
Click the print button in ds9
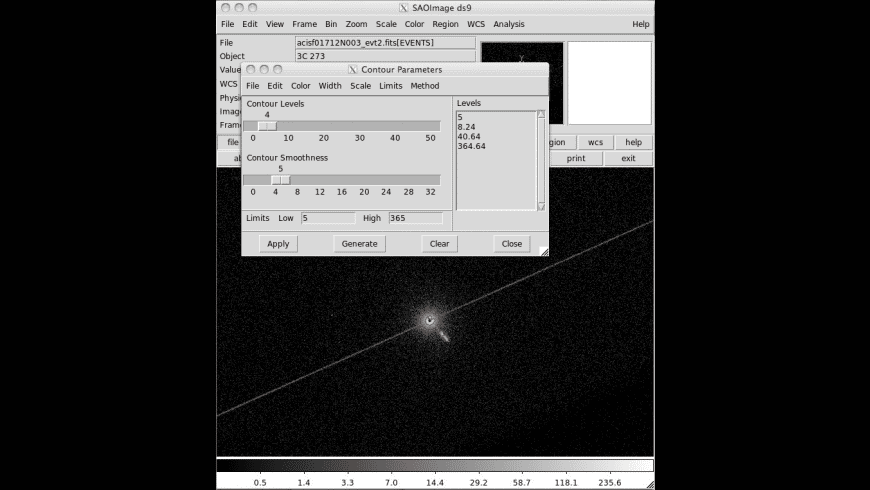click(576, 158)
